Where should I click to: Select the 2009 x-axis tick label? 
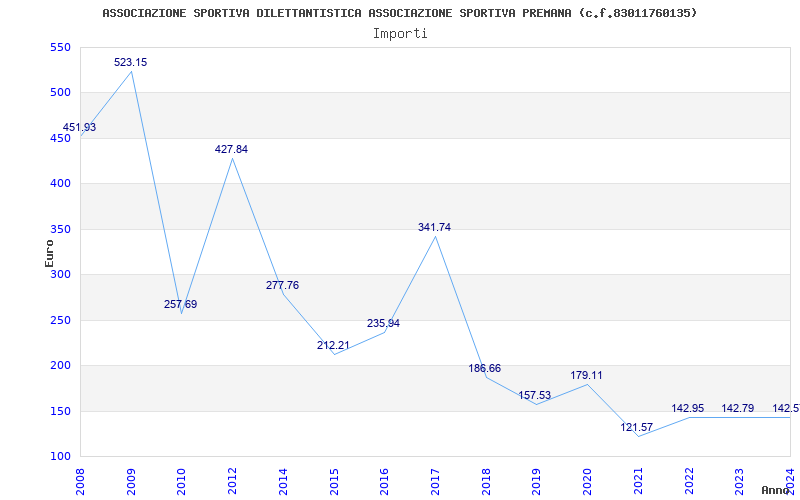[x=131, y=482]
